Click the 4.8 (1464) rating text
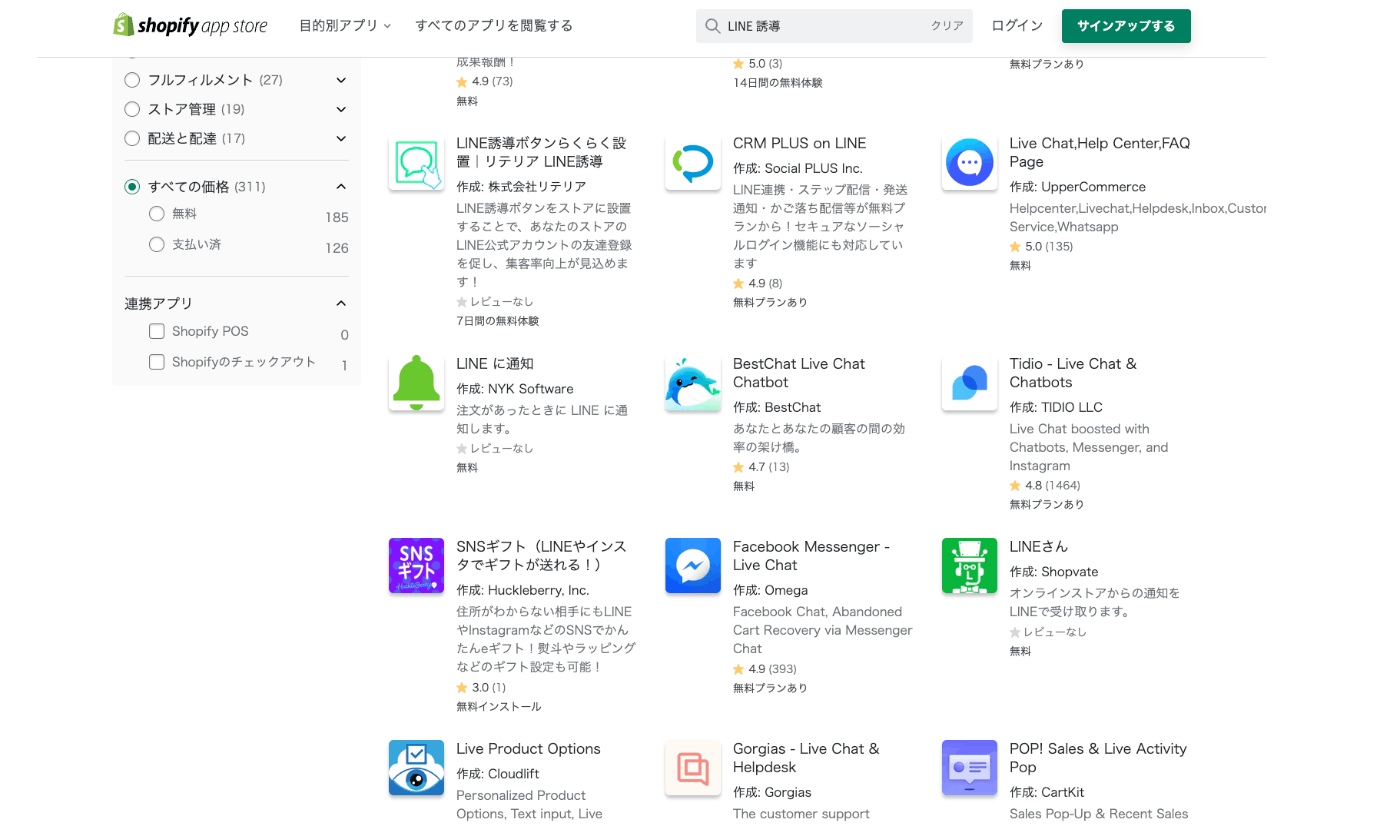Screen dimensions: 1400x826 [1045, 486]
